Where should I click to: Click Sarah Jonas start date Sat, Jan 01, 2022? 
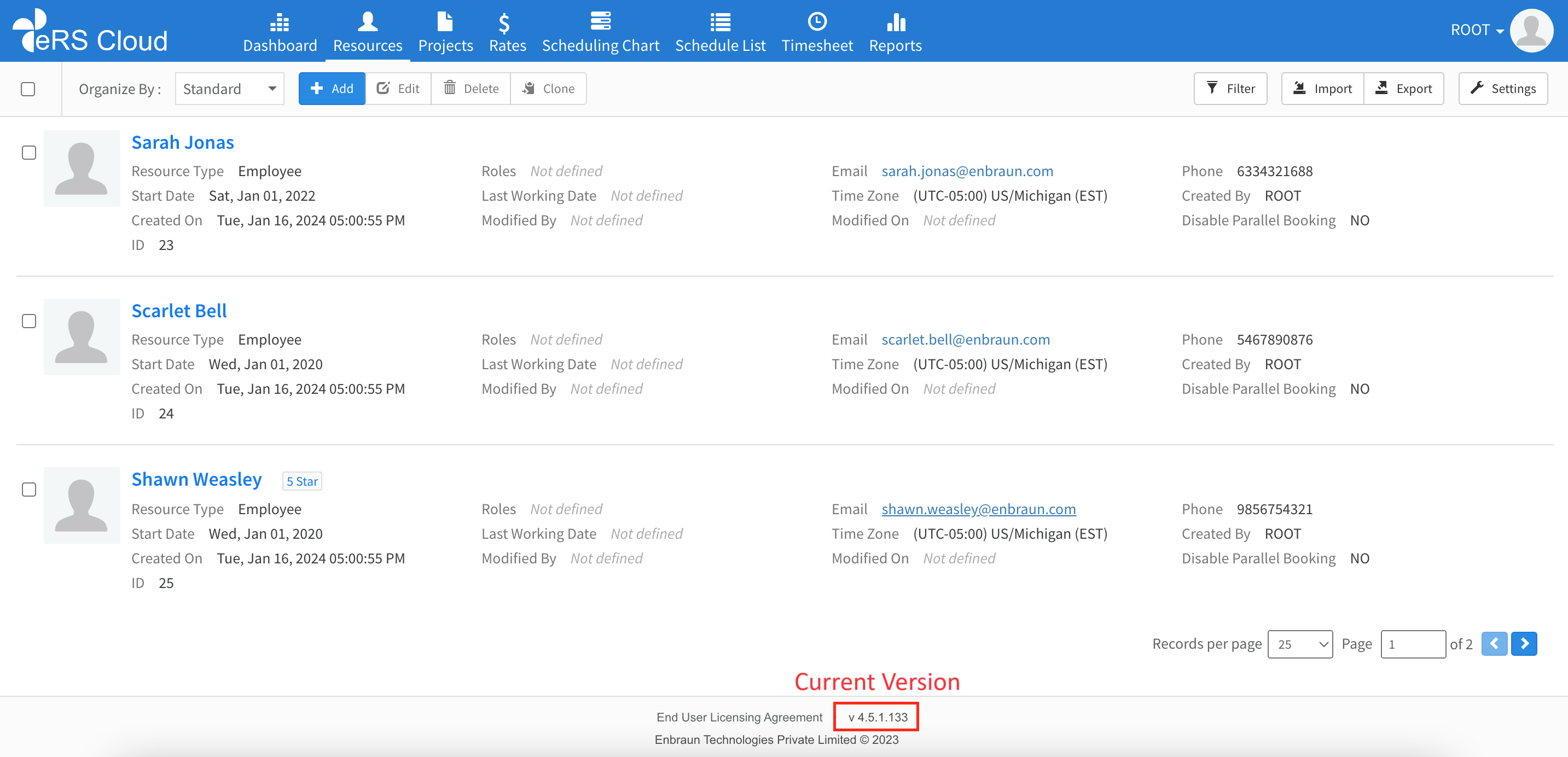pos(262,196)
